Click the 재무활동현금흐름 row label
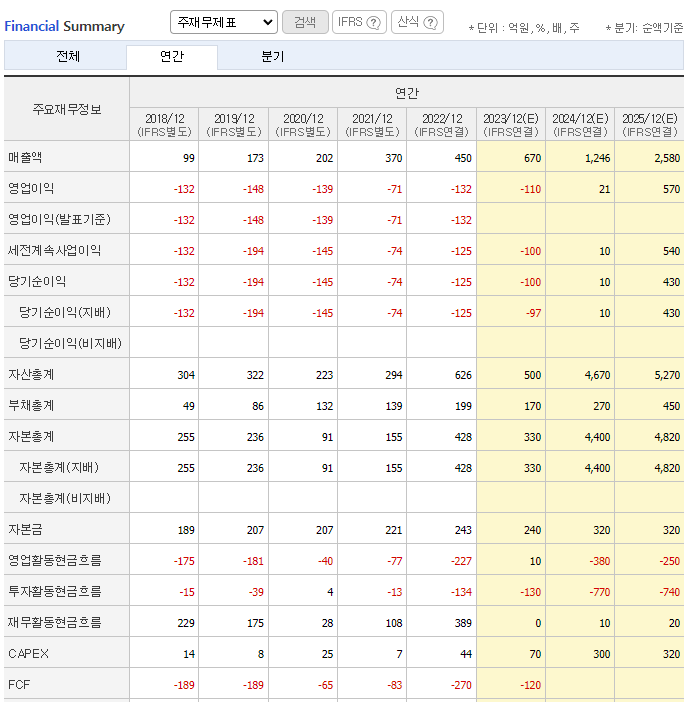The height and width of the screenshot is (702, 696). pos(55,622)
